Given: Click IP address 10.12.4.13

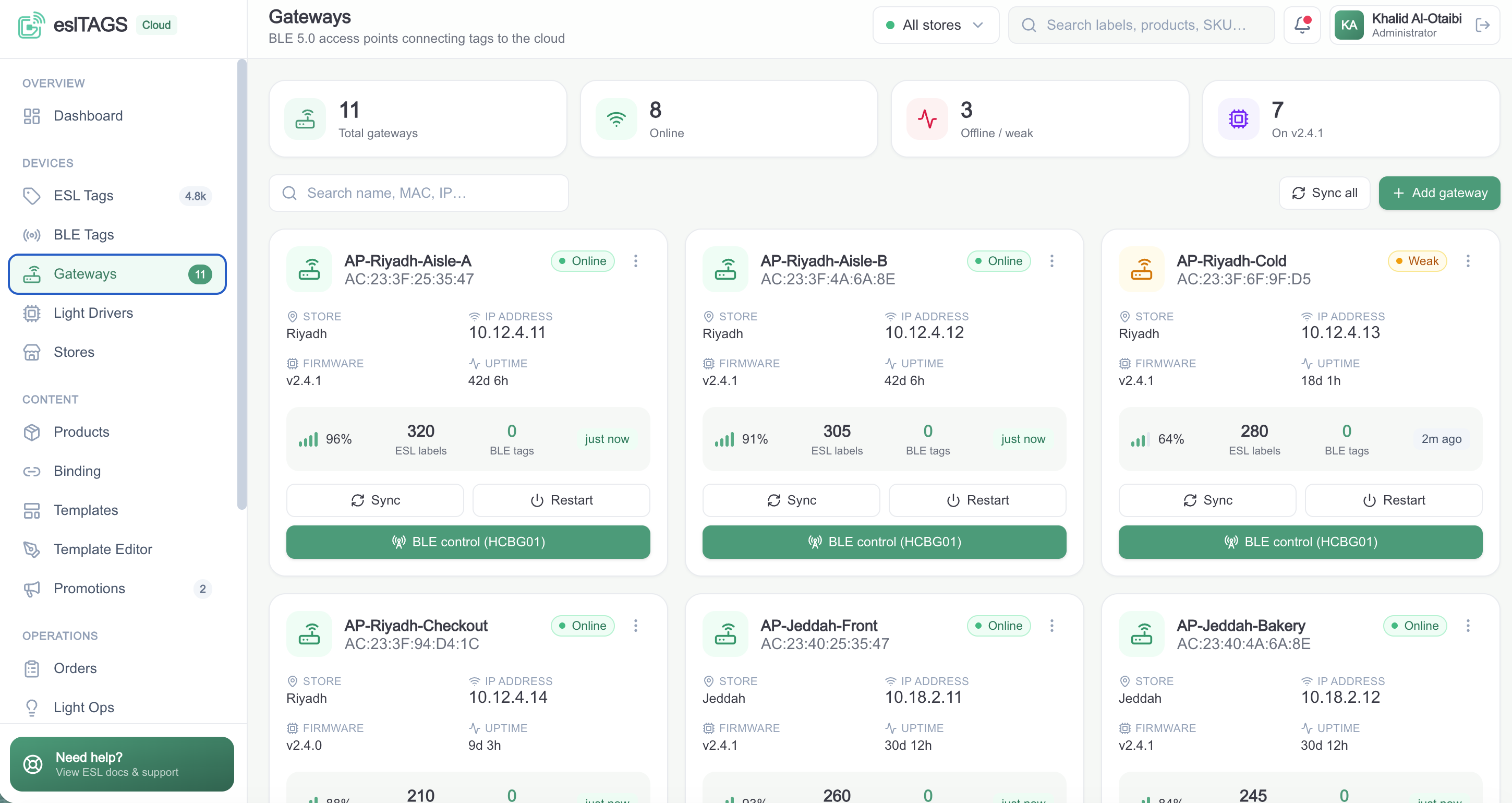Looking at the screenshot, I should pos(1340,332).
